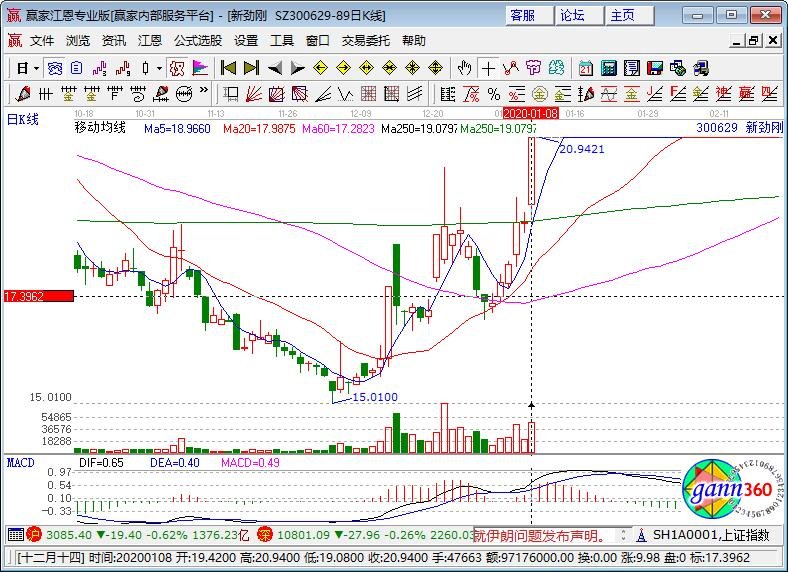Click the purple wave icon labeled 3
Screen dimensions: 788x572
(x=100, y=68)
